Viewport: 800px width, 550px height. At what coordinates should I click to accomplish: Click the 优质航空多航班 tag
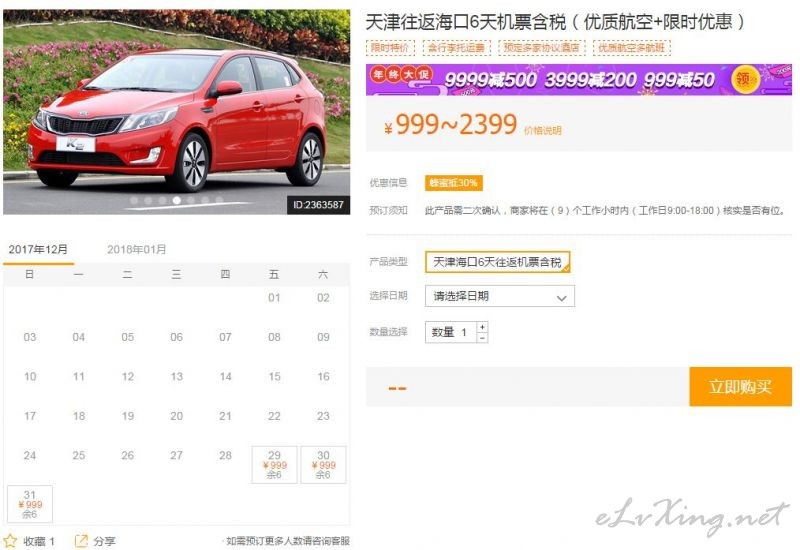[x=632, y=48]
